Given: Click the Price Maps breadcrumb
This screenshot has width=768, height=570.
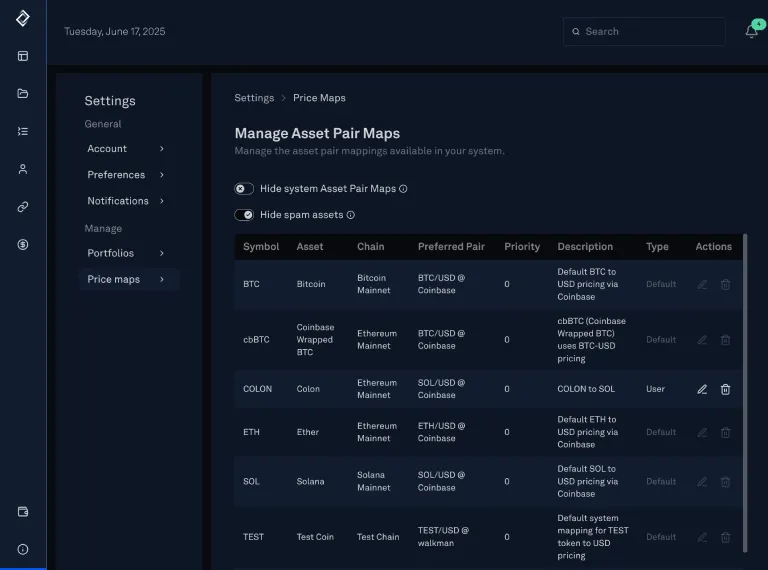Looking at the screenshot, I should tap(319, 98).
